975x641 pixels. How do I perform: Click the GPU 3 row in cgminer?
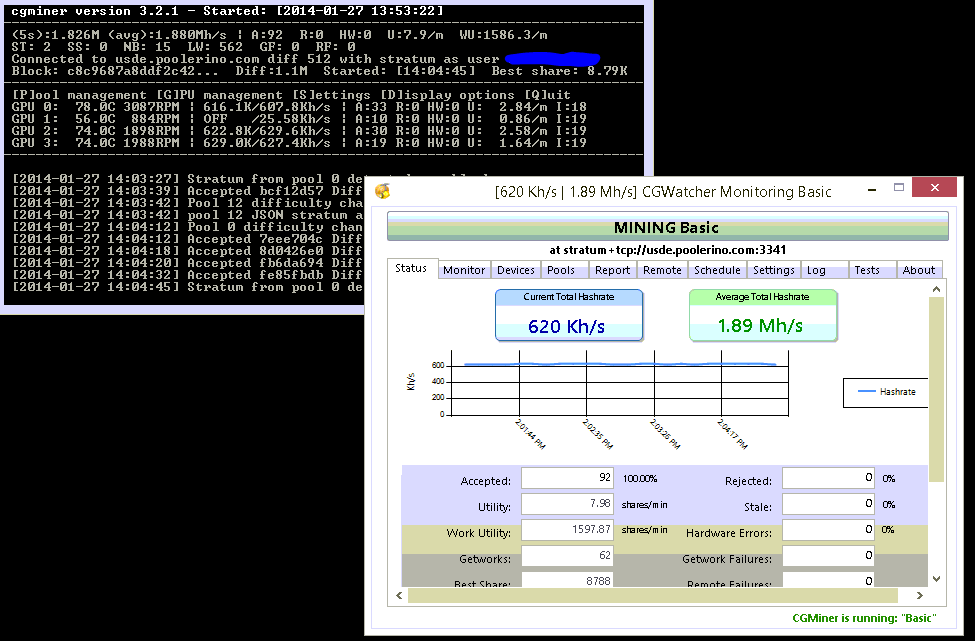point(299,142)
